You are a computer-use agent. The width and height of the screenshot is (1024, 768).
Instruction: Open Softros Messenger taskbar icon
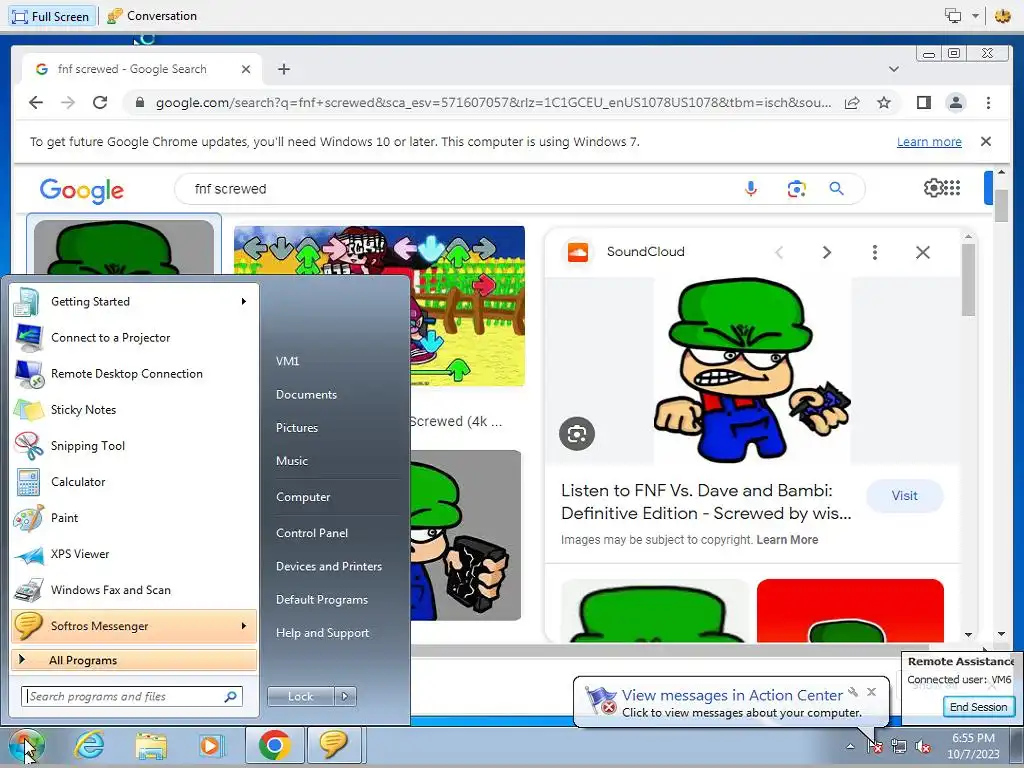click(x=333, y=745)
